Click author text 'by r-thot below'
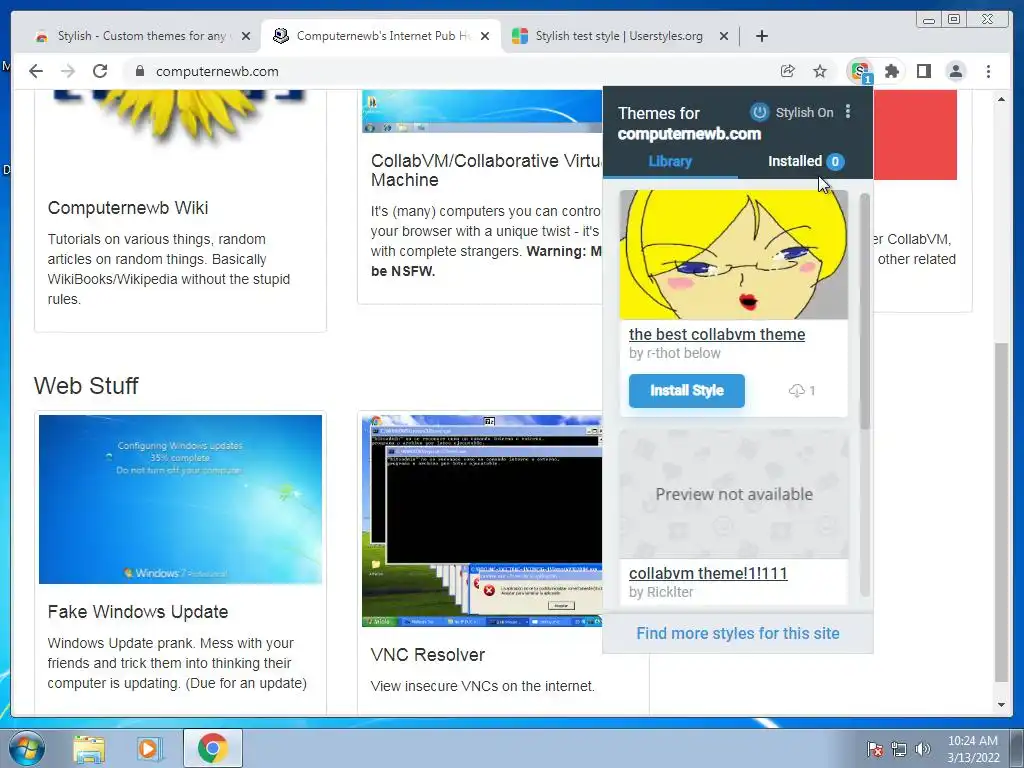 click(675, 353)
